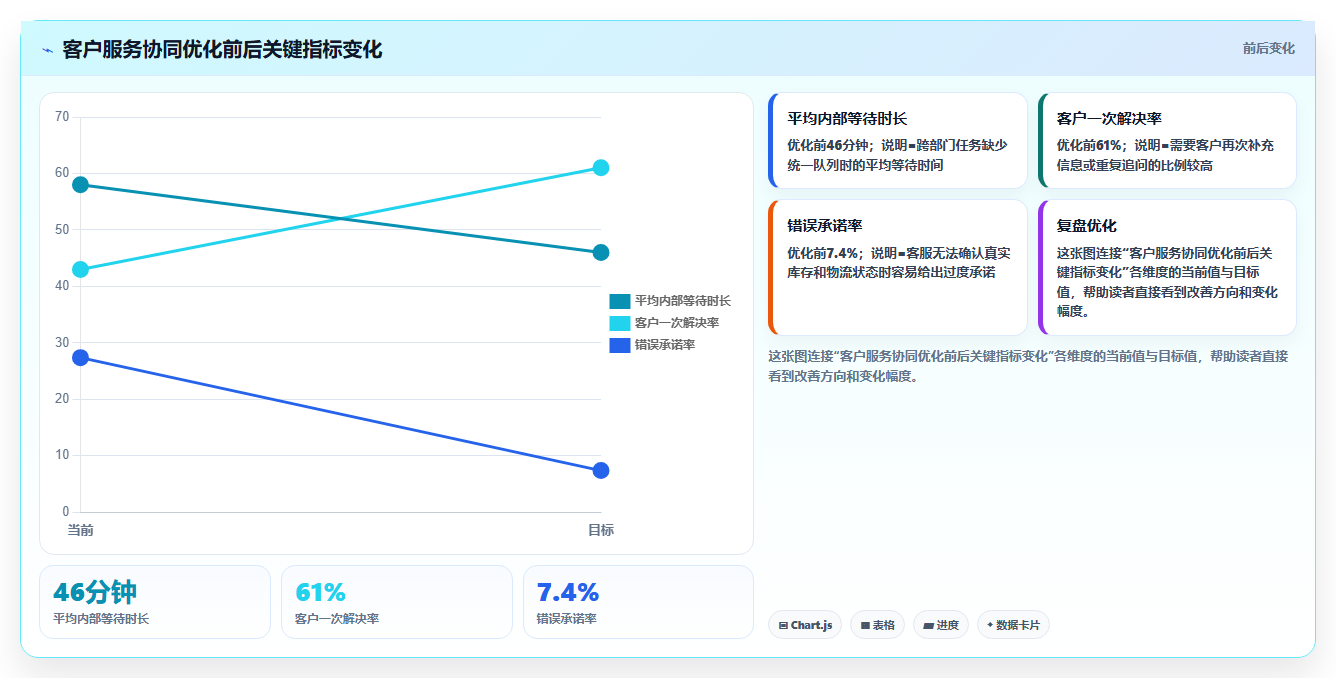This screenshot has height=678, width=1336.
Task: Click the 错误承诺率 target point at 7.4
Action: (601, 470)
